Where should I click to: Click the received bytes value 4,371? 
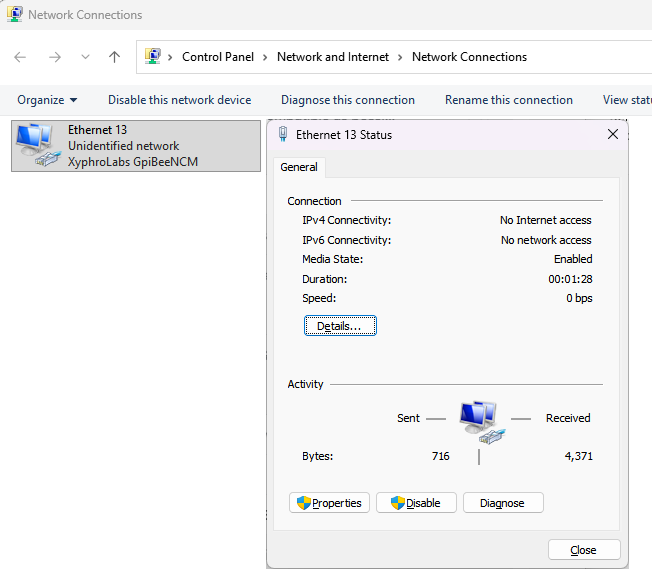578,456
